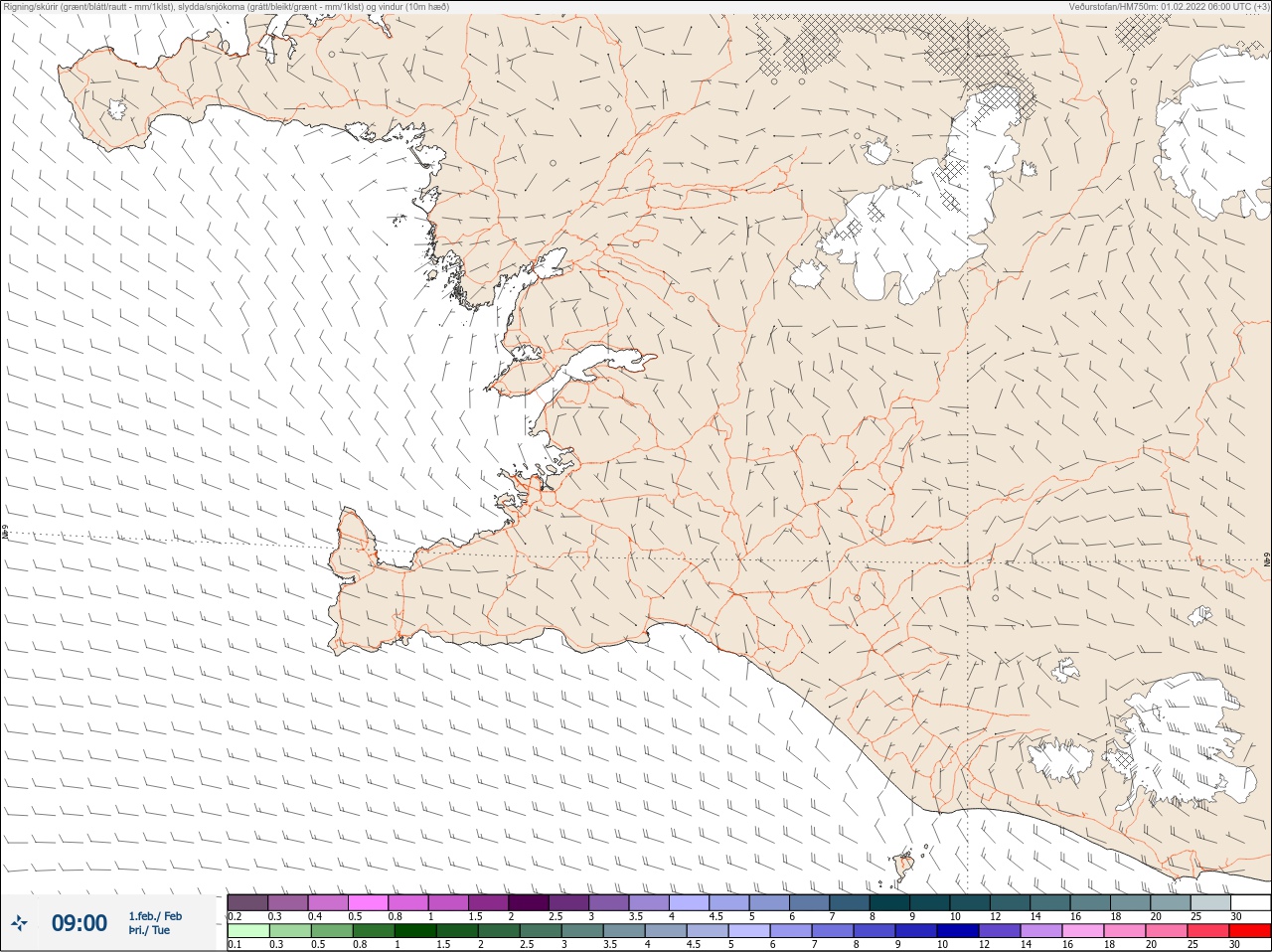Select upper-scale swatch between 14 and 16
The height and width of the screenshot is (952, 1272).
point(1050,902)
